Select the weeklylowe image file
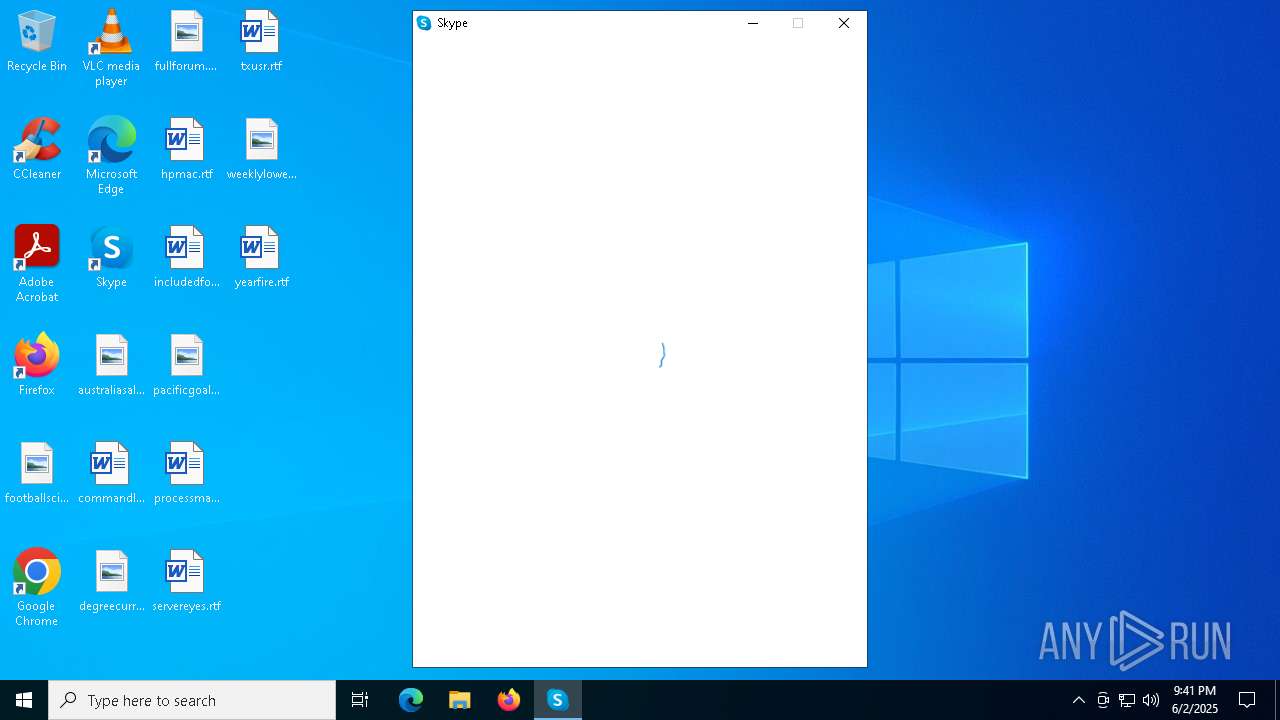 coord(261,150)
